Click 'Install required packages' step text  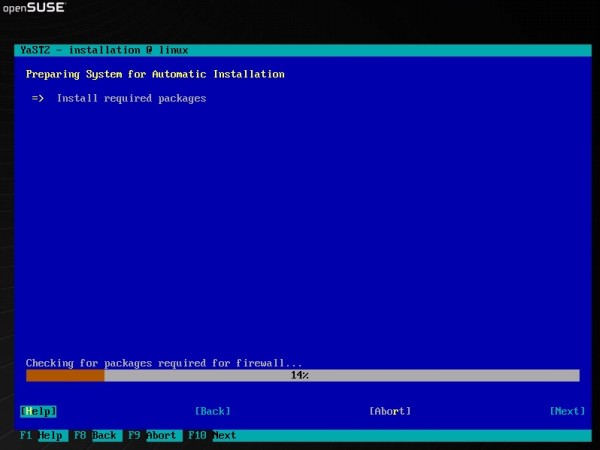tap(132, 98)
